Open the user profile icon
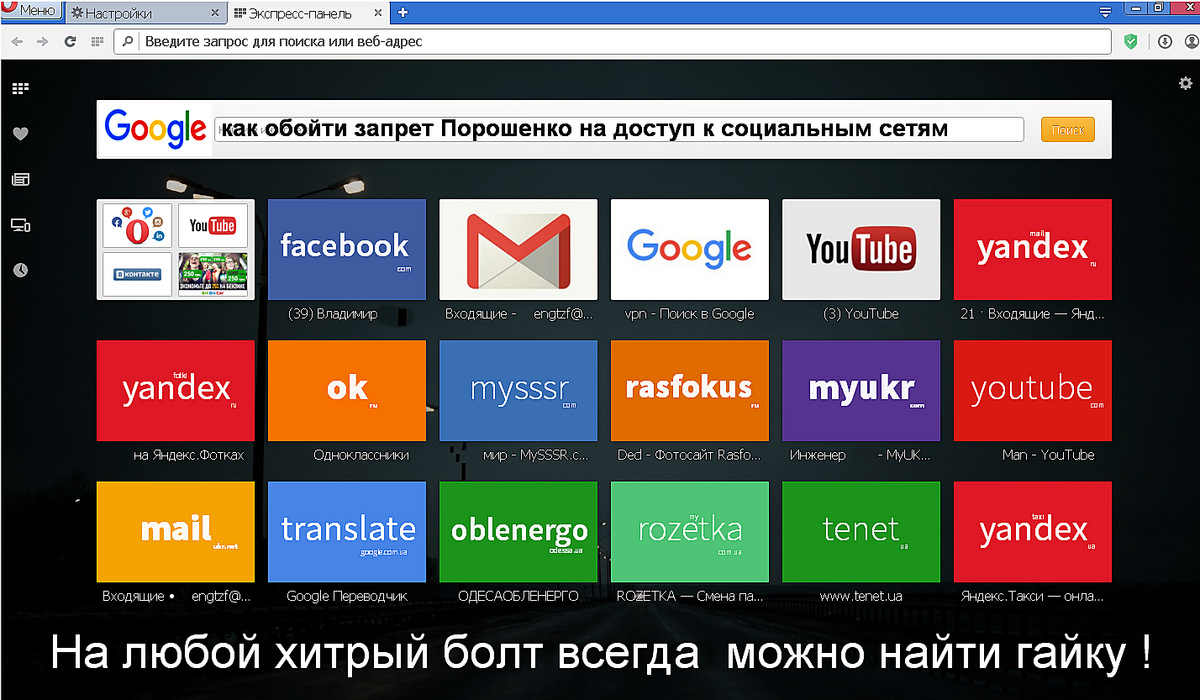 tap(1190, 42)
